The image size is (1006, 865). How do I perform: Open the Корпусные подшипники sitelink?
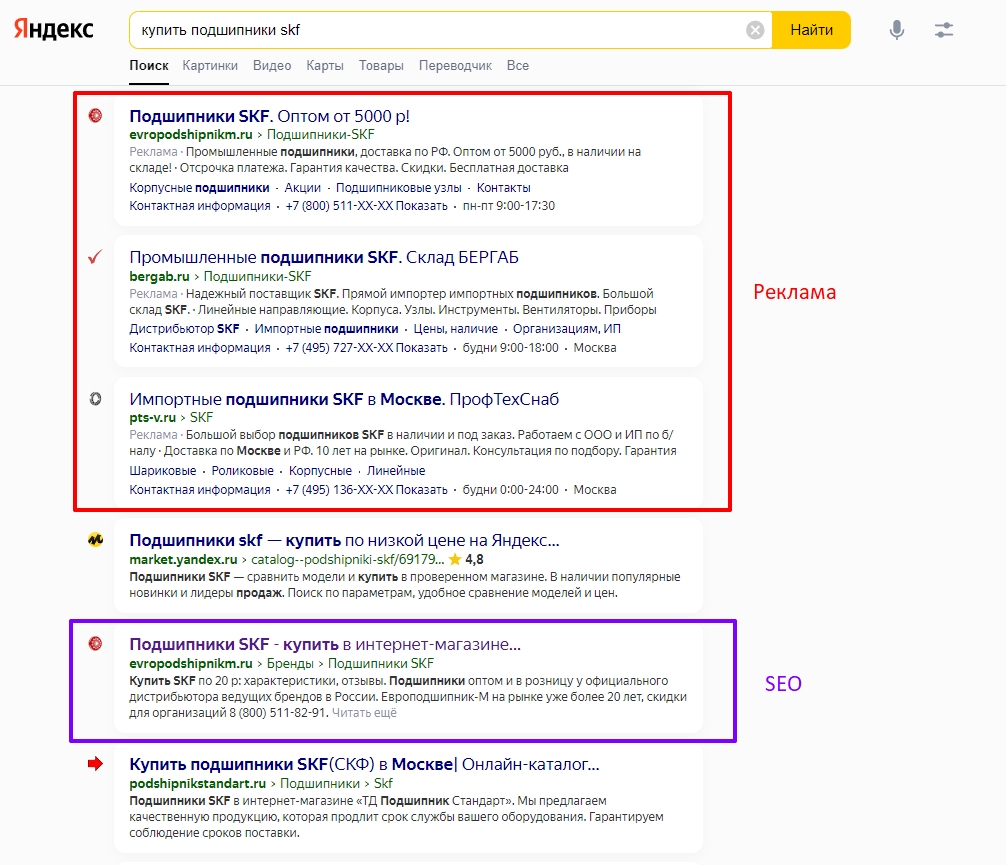(x=199, y=188)
